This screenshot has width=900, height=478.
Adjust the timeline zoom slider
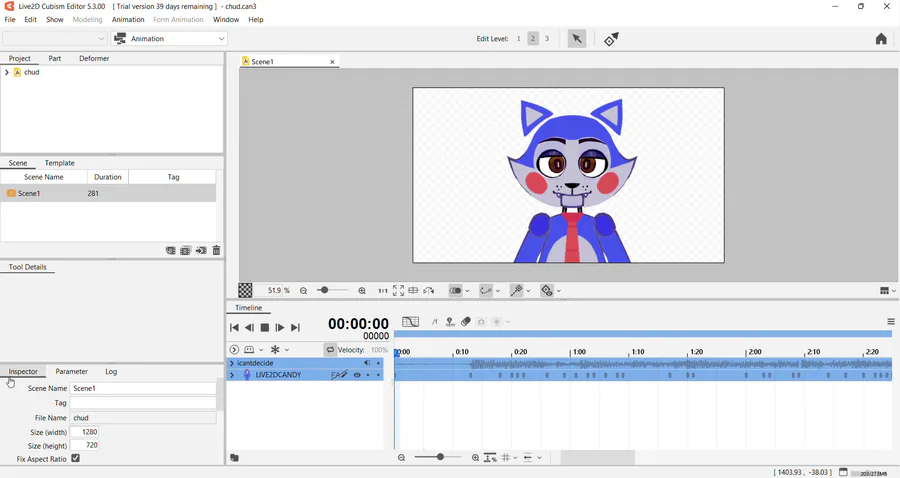[x=440, y=457]
